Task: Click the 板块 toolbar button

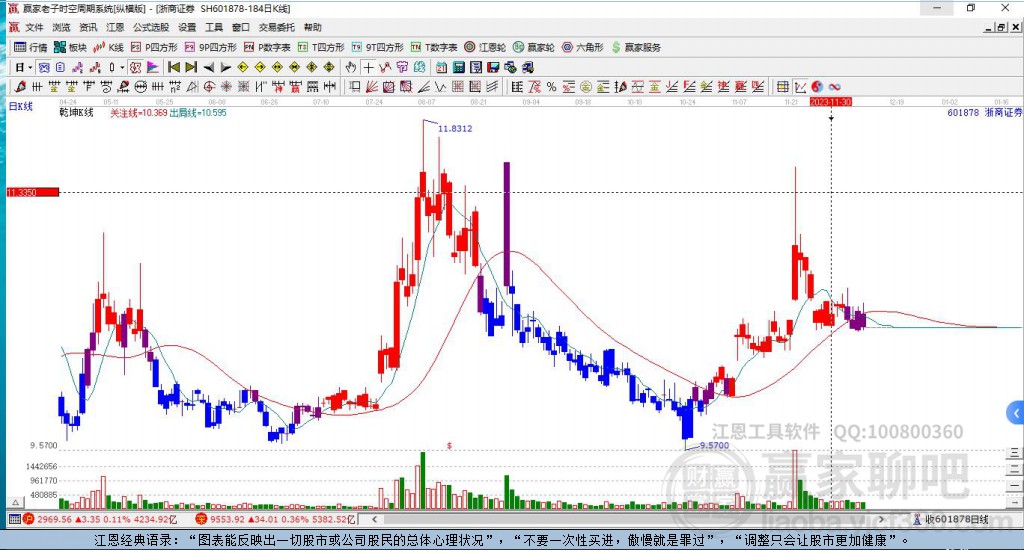Action: 71,47
